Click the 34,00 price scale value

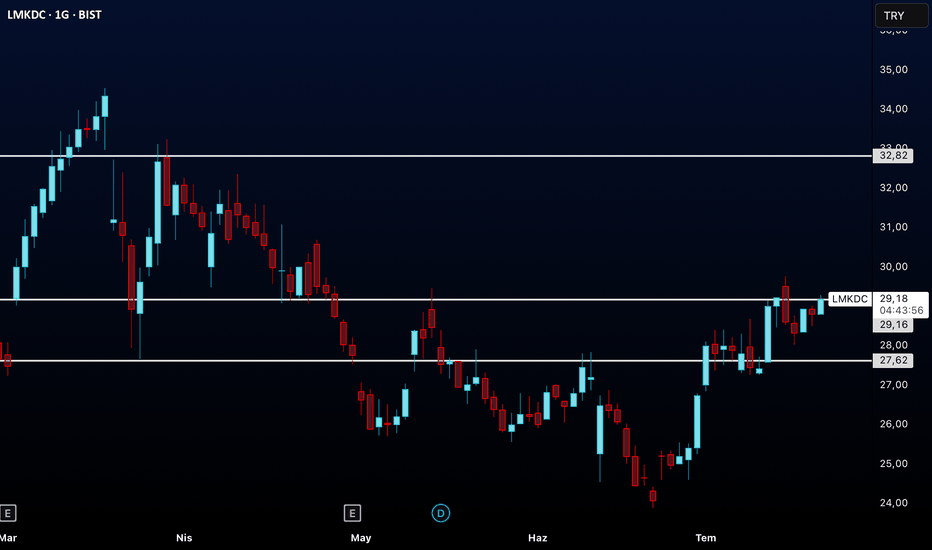pos(893,109)
